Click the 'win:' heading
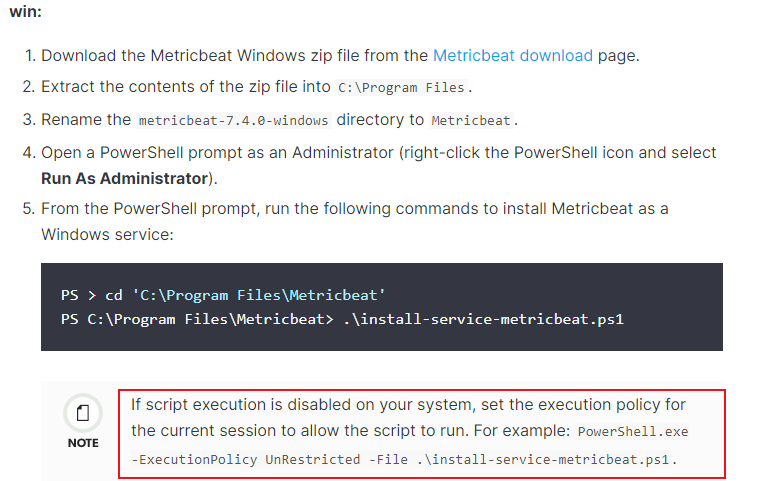The height and width of the screenshot is (481, 765). (25, 11)
